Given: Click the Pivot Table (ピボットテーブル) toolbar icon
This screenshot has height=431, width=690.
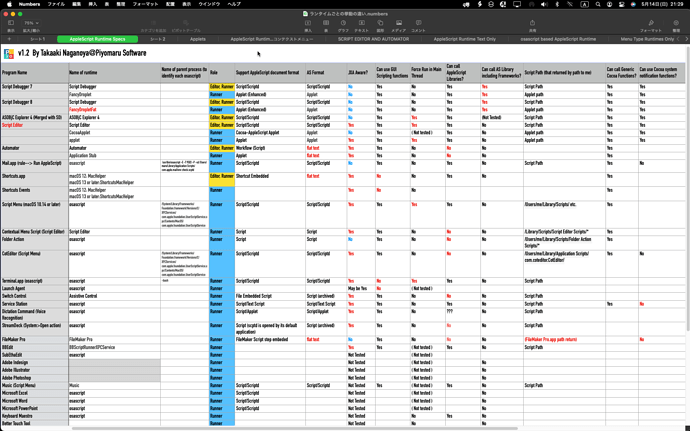Looking at the screenshot, I should coord(186,23).
